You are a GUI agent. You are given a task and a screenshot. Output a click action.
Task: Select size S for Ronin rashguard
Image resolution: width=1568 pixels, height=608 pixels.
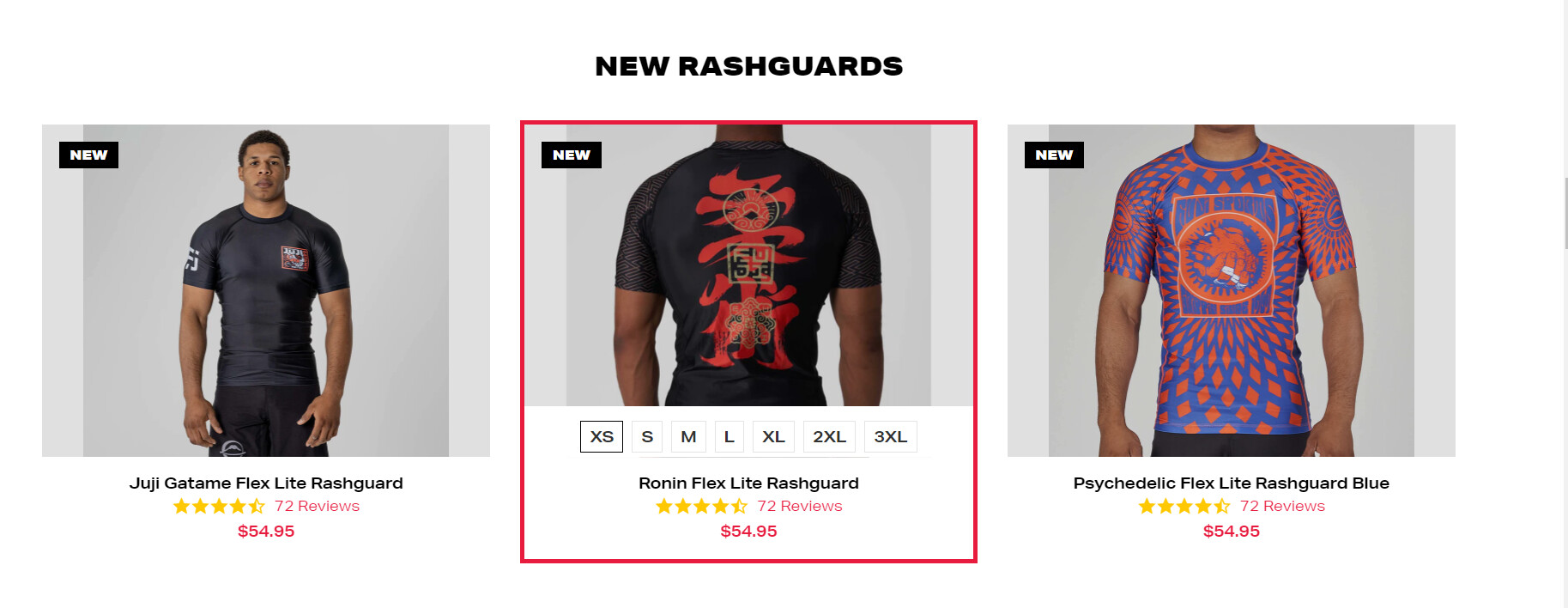(647, 436)
